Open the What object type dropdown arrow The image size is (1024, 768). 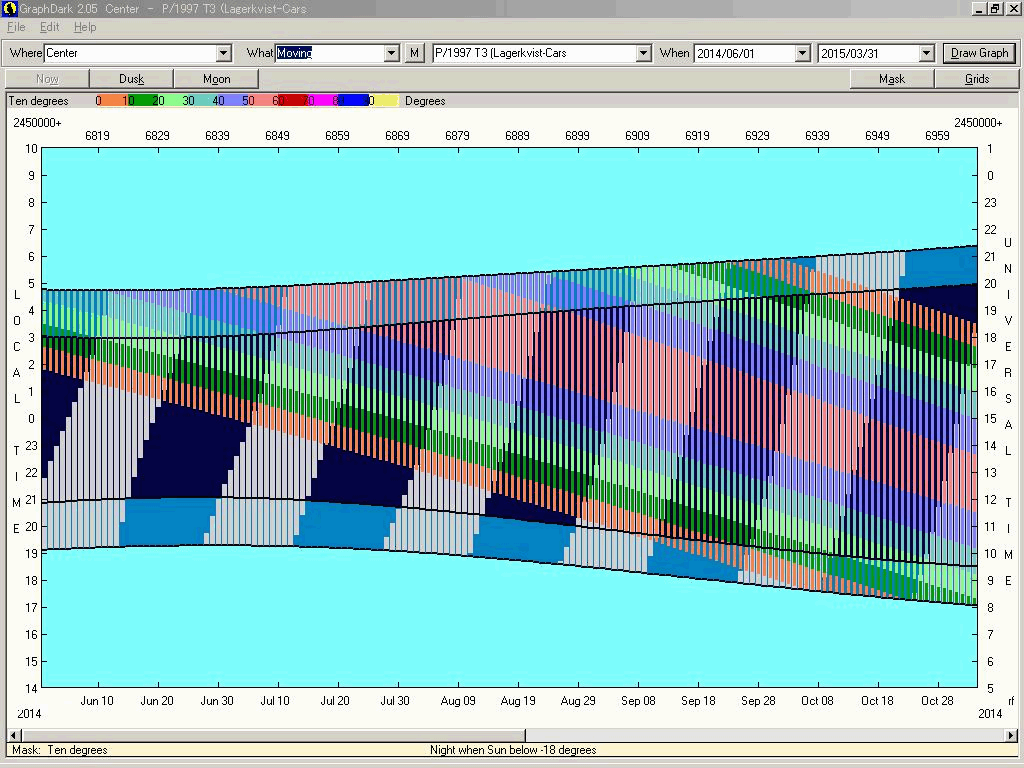(392, 53)
